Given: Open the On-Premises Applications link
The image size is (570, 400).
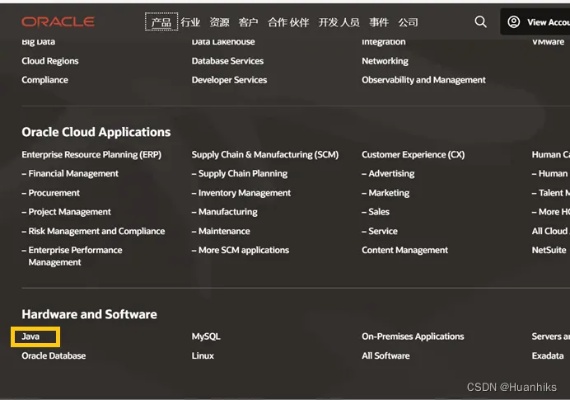Looking at the screenshot, I should [413, 337].
